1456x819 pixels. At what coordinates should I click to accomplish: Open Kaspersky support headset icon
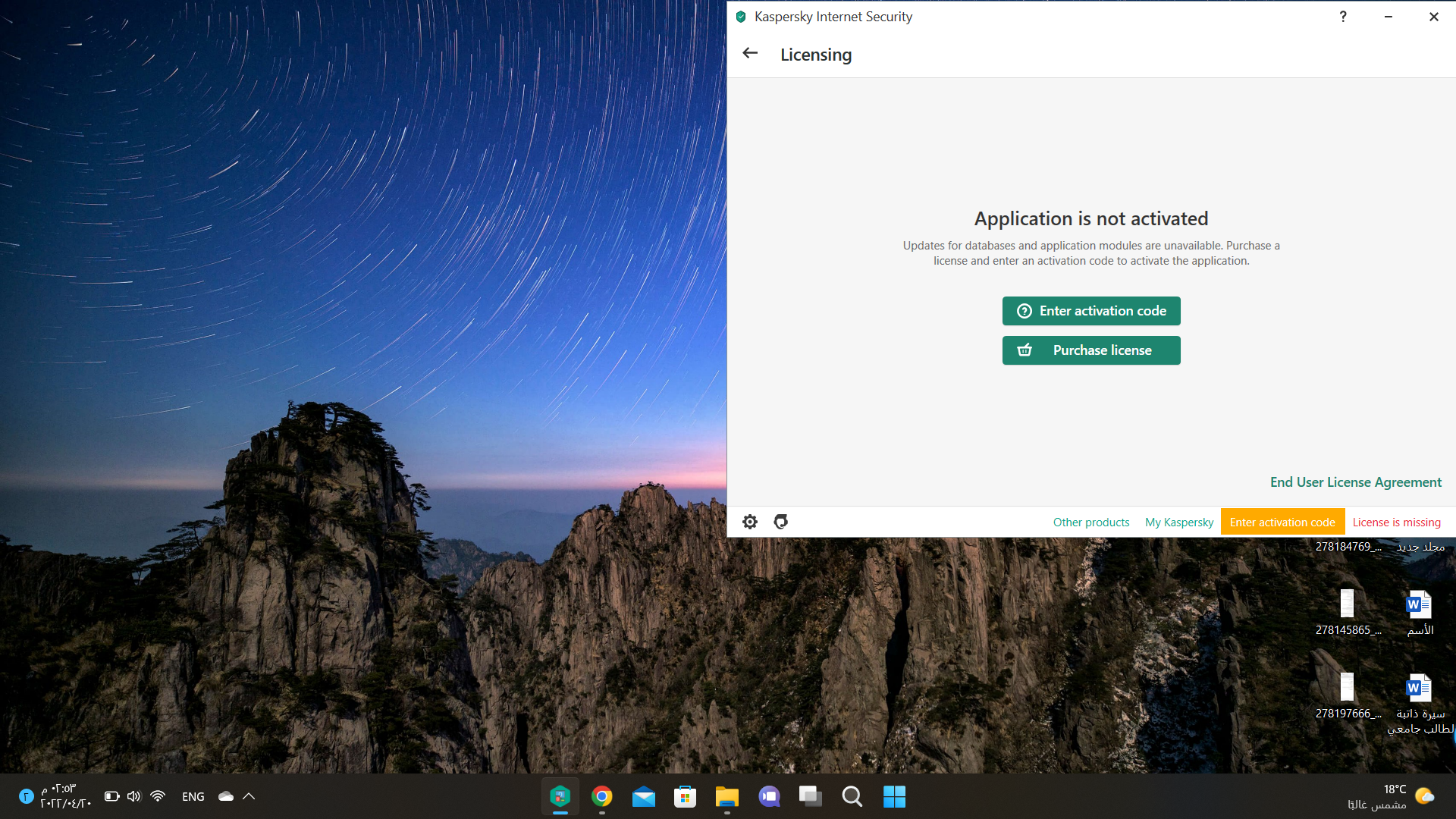coord(780,522)
